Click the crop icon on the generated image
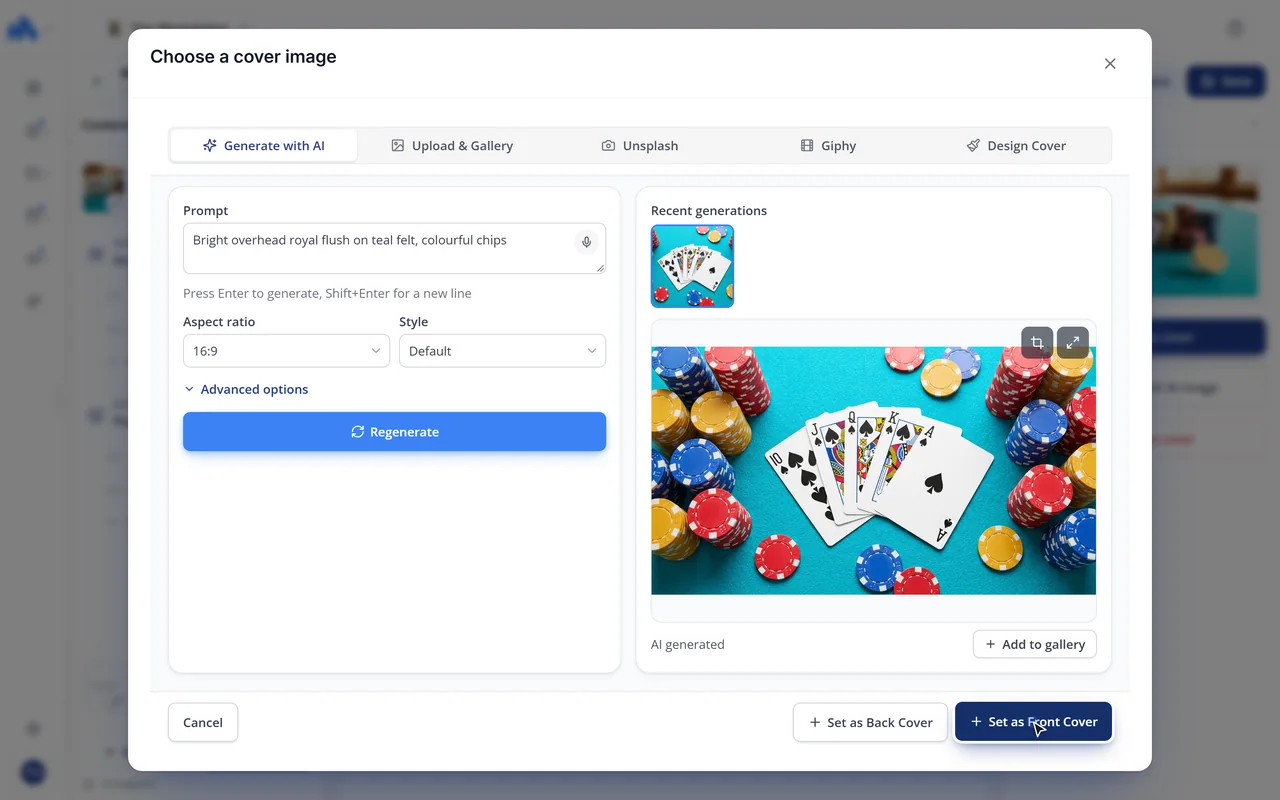 click(x=1037, y=343)
